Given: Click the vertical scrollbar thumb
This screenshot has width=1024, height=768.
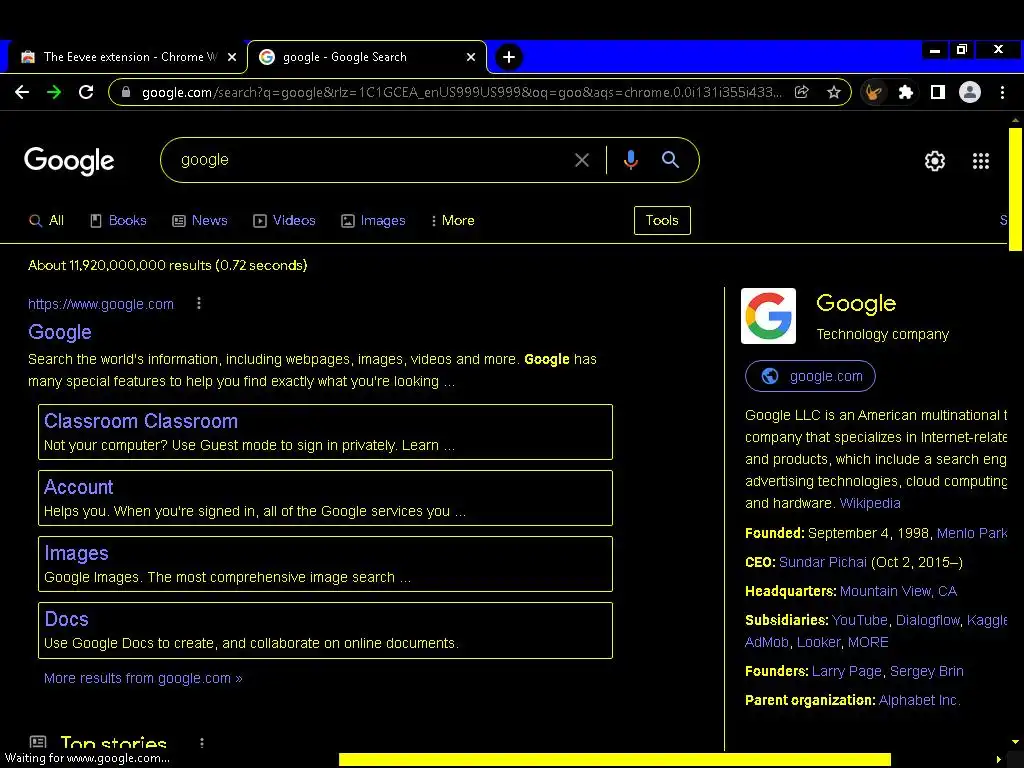Looking at the screenshot, I should pyautogui.click(x=1015, y=189).
